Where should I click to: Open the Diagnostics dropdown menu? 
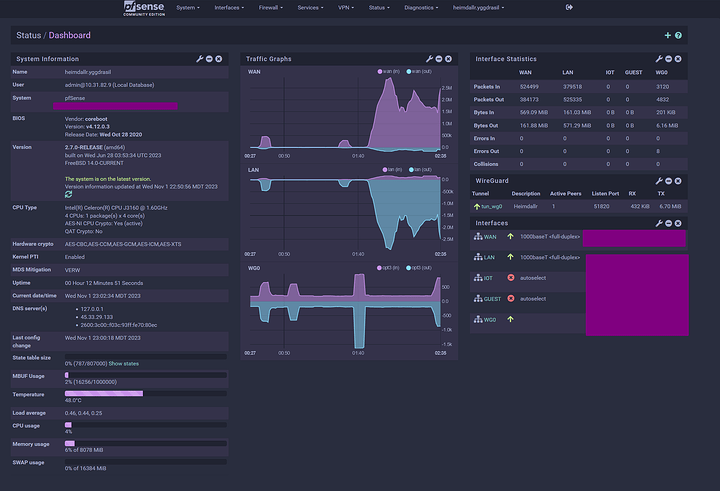(x=421, y=8)
